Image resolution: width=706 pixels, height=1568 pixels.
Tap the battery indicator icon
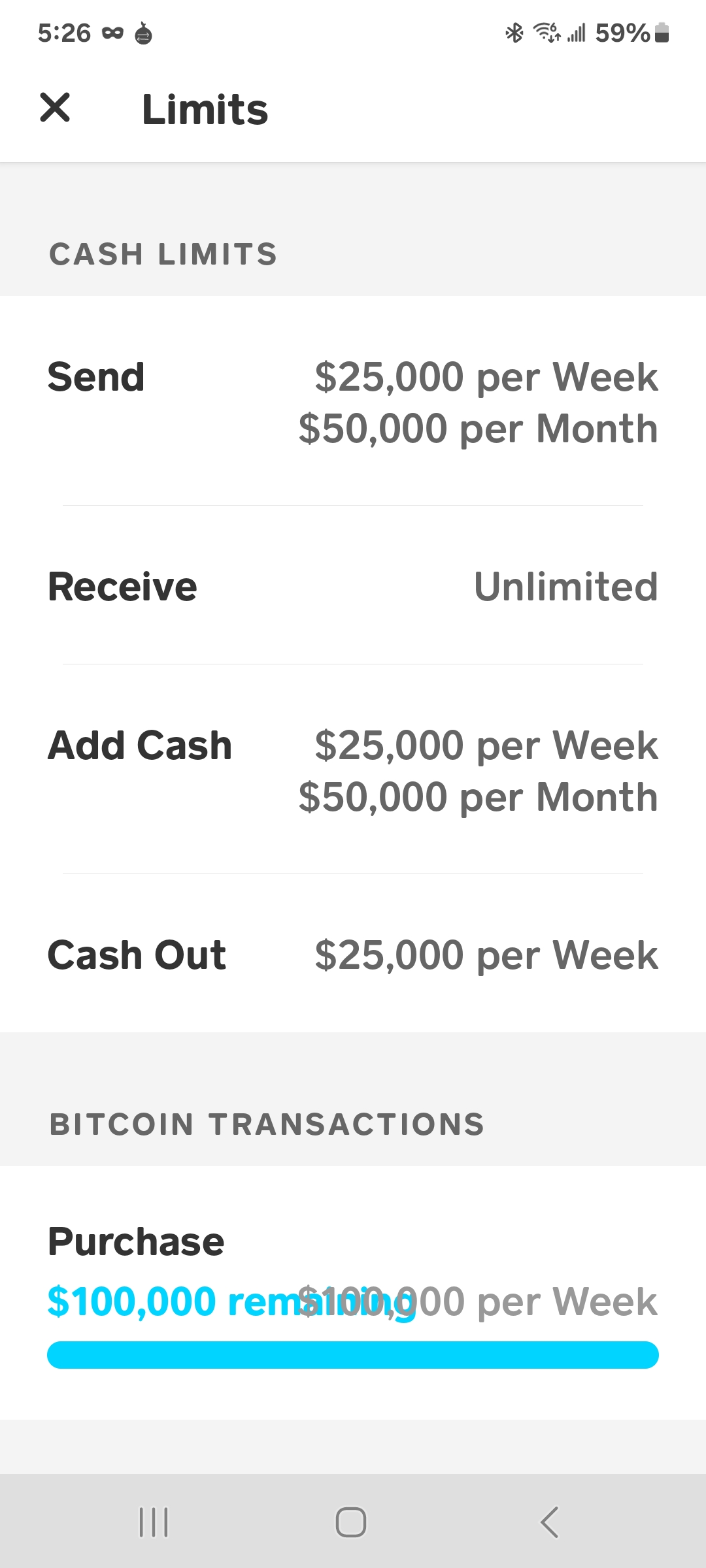(662, 33)
